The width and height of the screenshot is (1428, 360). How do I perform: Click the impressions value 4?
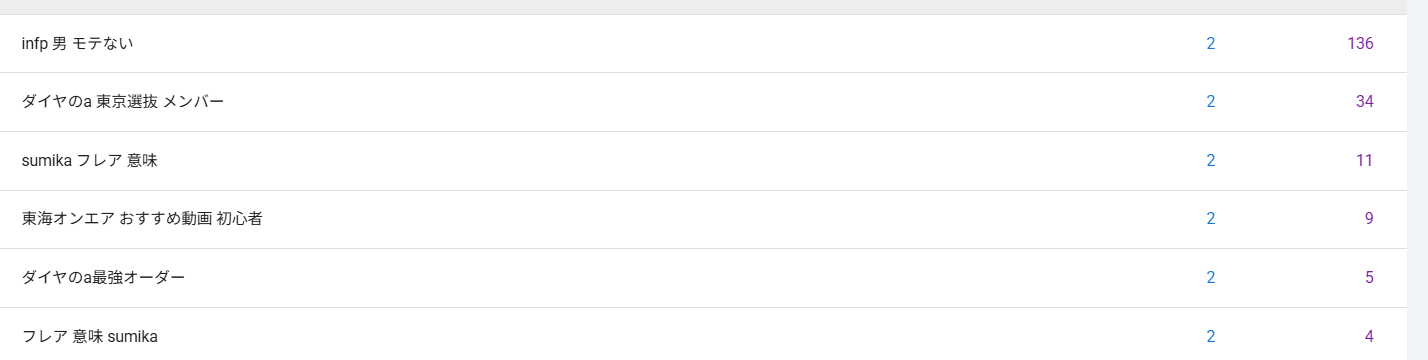pyautogui.click(x=1369, y=336)
